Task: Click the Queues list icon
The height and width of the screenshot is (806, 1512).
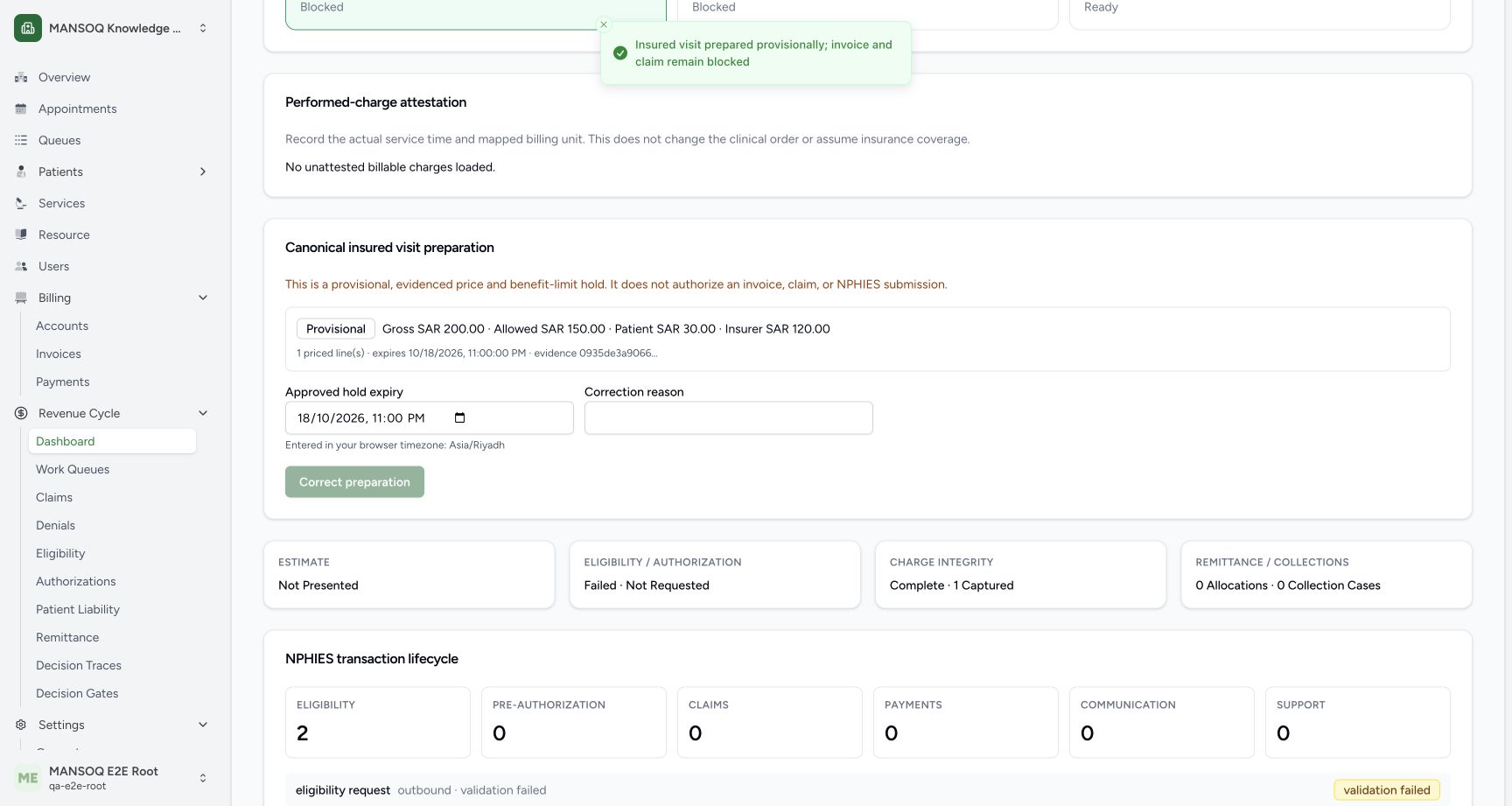Action: point(21,140)
